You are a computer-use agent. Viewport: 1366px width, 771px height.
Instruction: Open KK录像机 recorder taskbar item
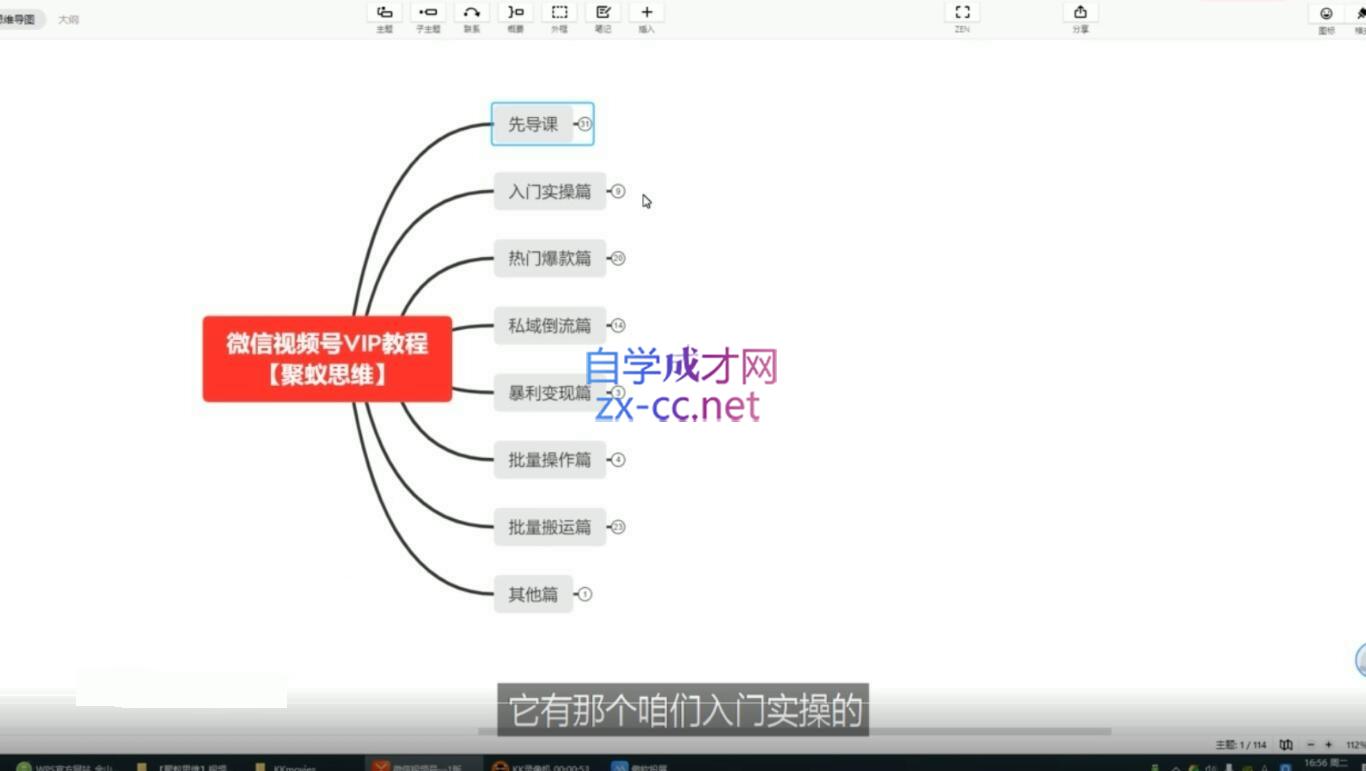541,765
